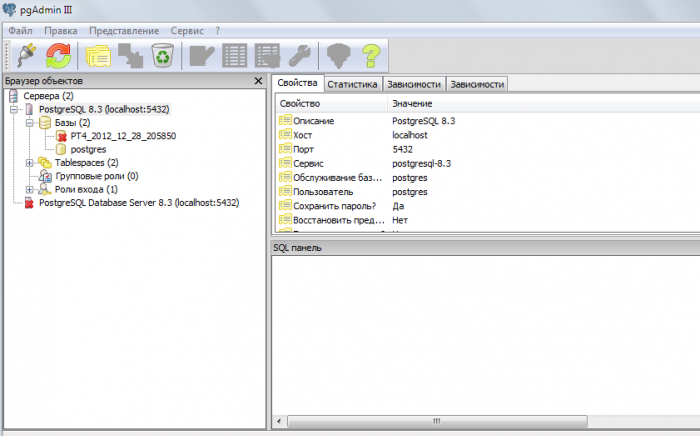Click the Сохранить пароль? property label
Viewport: 700px width, 436px height.
pyautogui.click(x=334, y=206)
